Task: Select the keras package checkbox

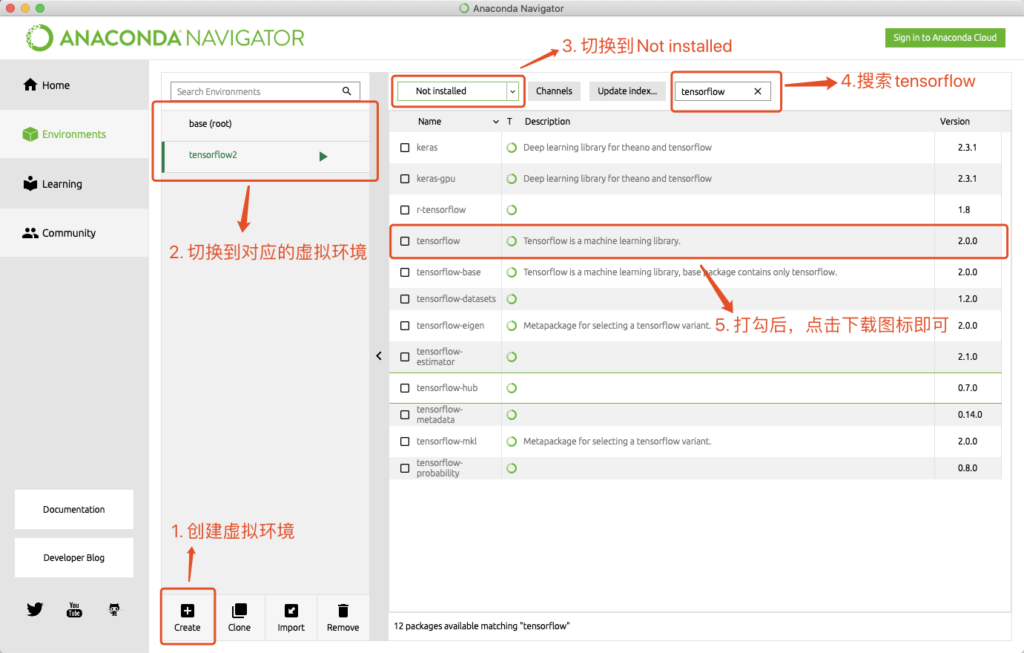Action: coord(405,146)
